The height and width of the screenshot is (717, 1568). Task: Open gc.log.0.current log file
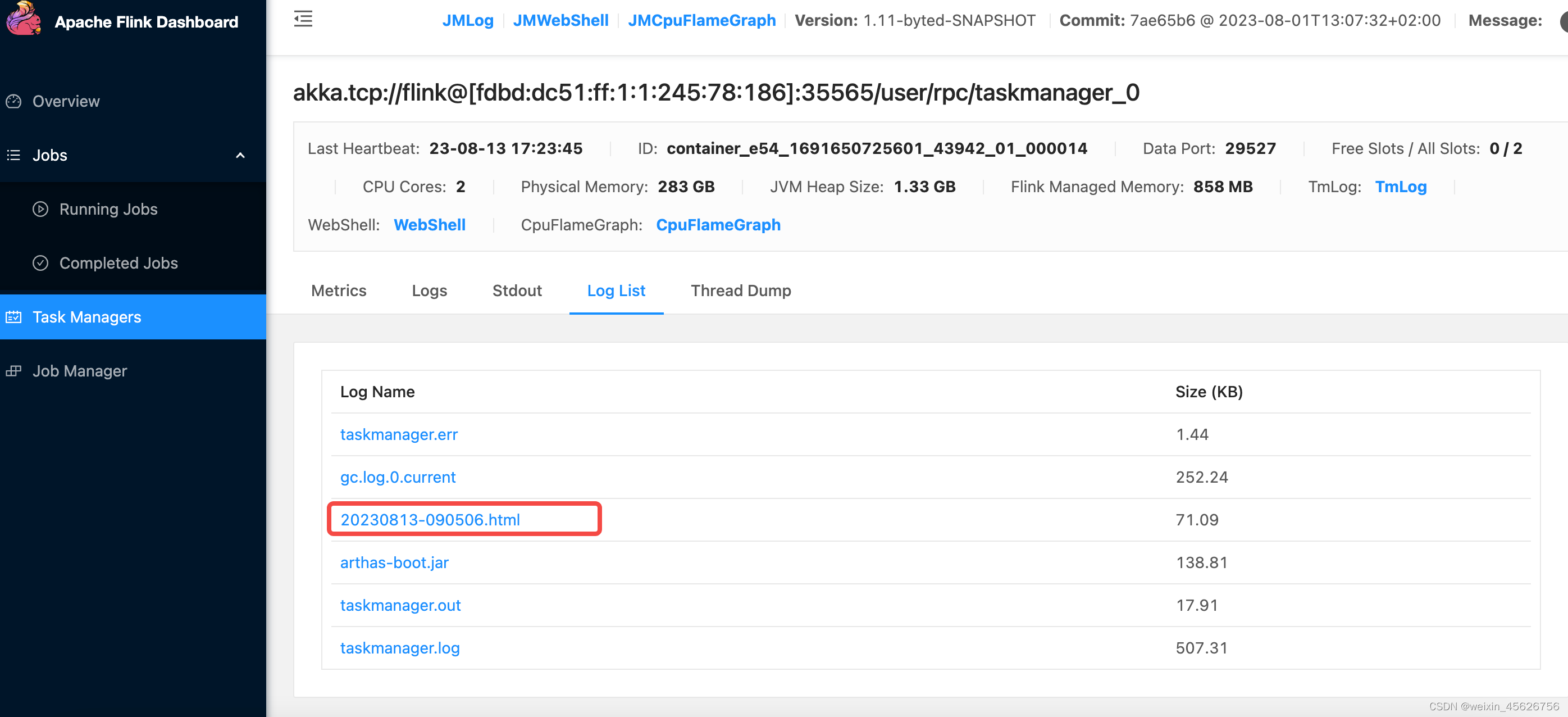[398, 477]
